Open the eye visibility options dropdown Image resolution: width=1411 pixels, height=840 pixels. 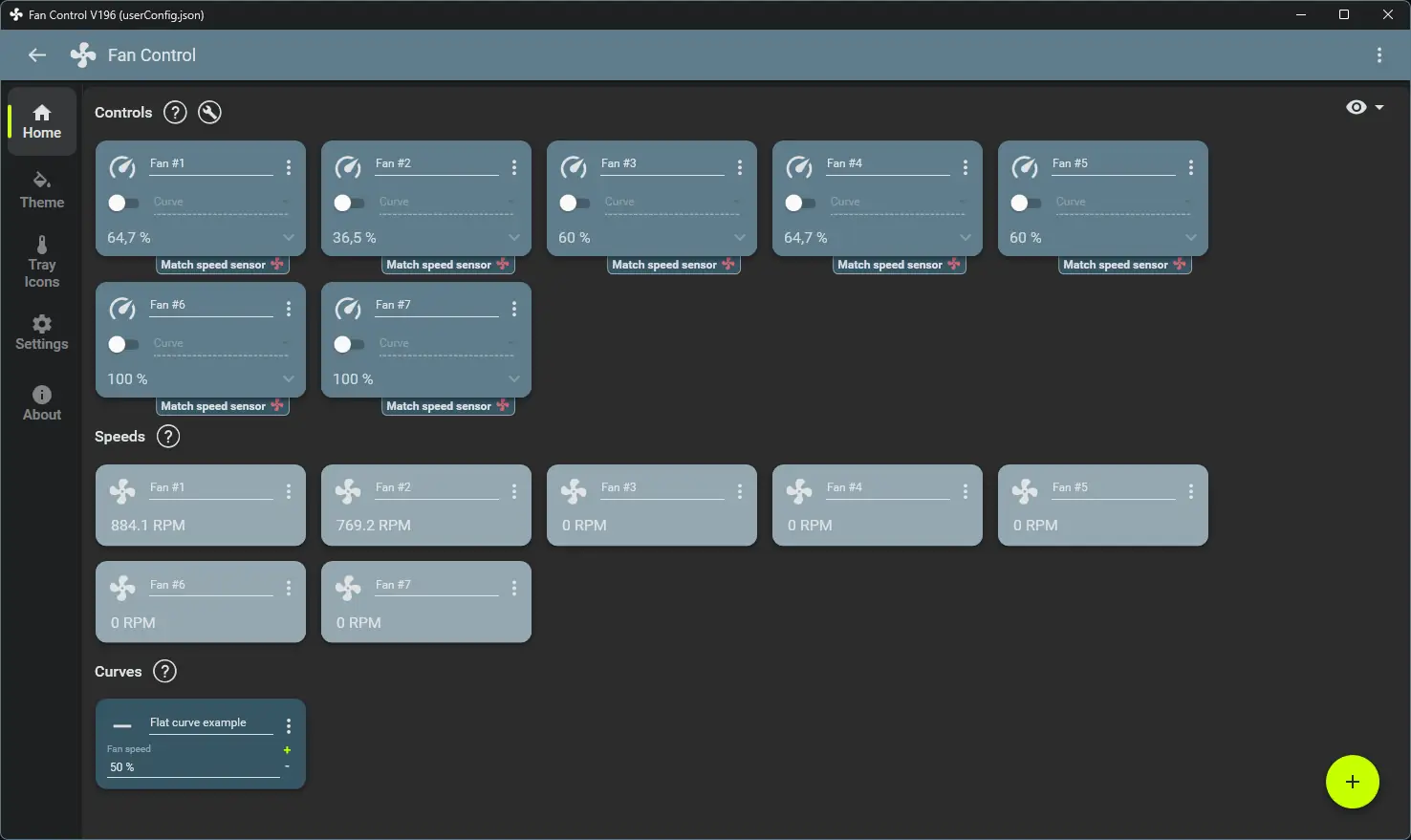pyautogui.click(x=1364, y=107)
